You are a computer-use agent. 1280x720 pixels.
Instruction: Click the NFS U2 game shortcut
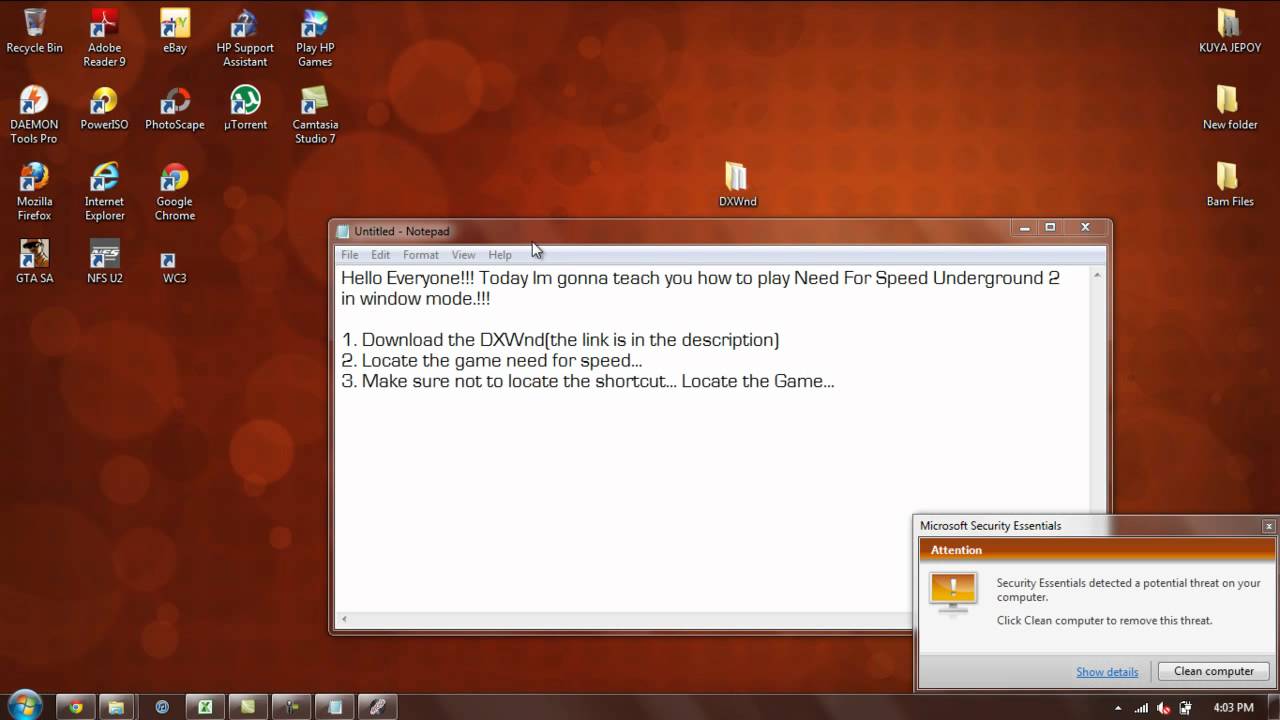click(104, 262)
